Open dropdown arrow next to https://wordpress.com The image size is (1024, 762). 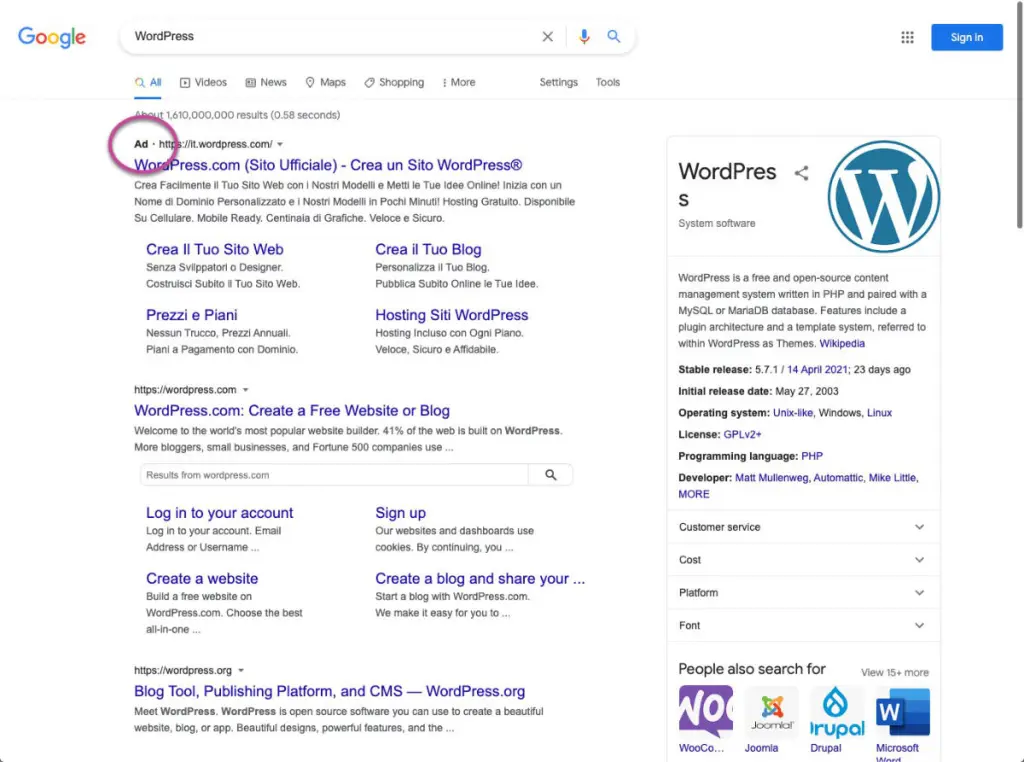point(246,390)
